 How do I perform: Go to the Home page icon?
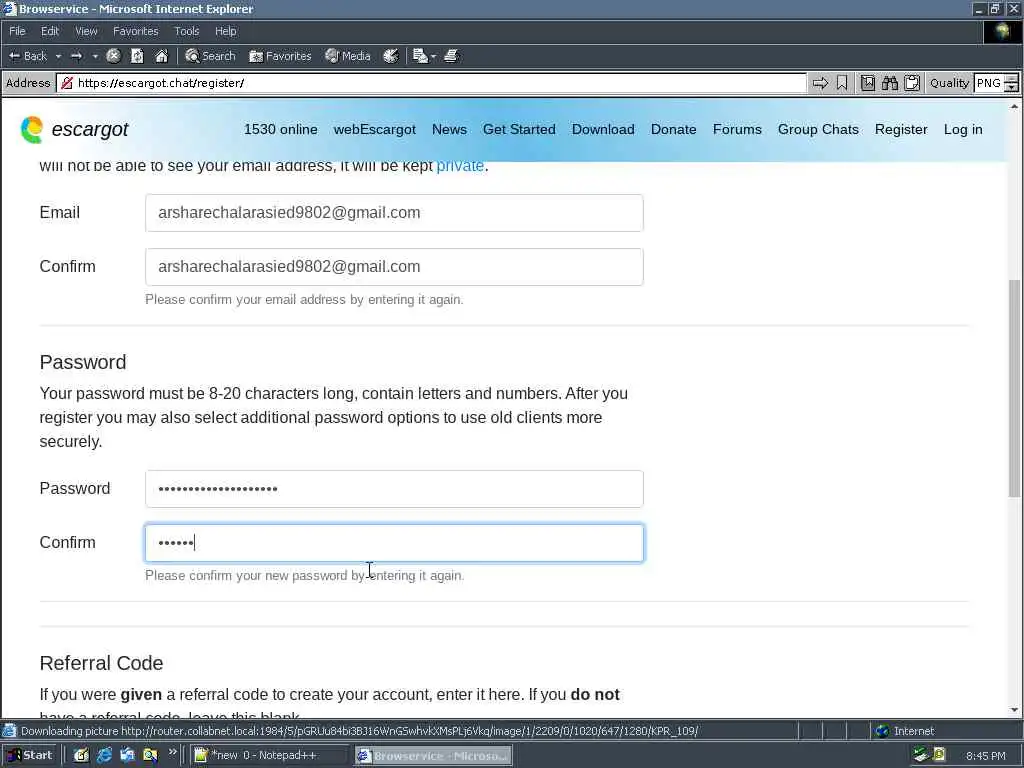161,56
